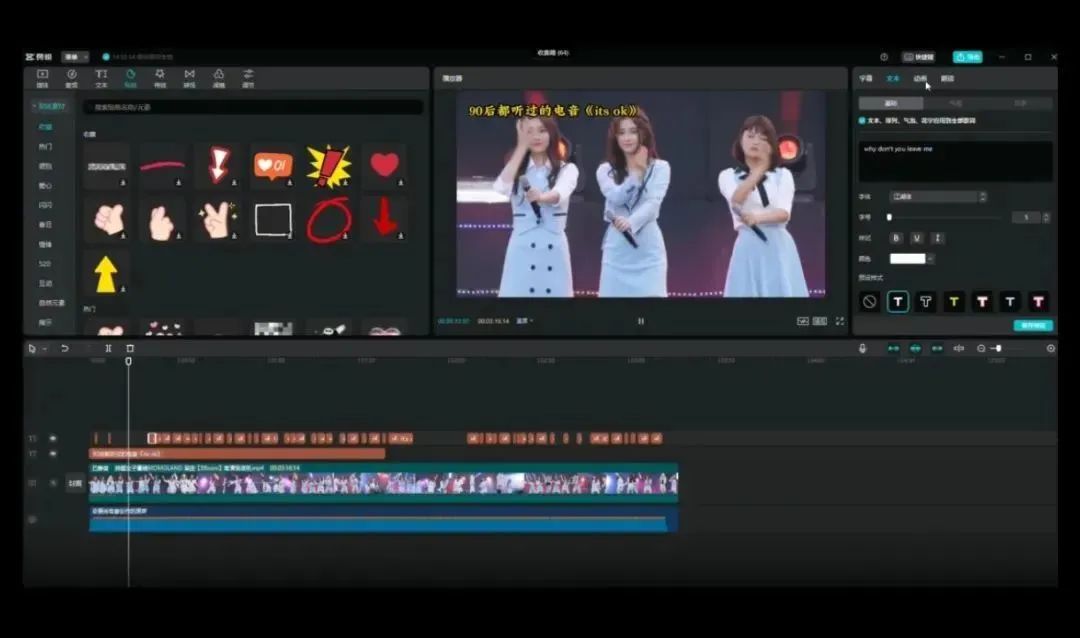Select the orange heart like-bubble sticker
Image resolution: width=1080 pixels, height=638 pixels.
(273, 165)
